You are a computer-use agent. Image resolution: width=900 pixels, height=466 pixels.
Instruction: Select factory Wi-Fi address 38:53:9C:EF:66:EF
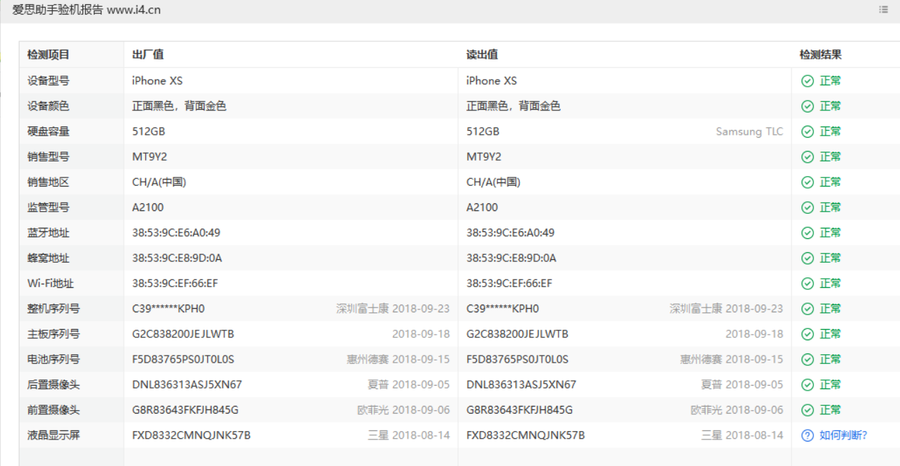175,283
